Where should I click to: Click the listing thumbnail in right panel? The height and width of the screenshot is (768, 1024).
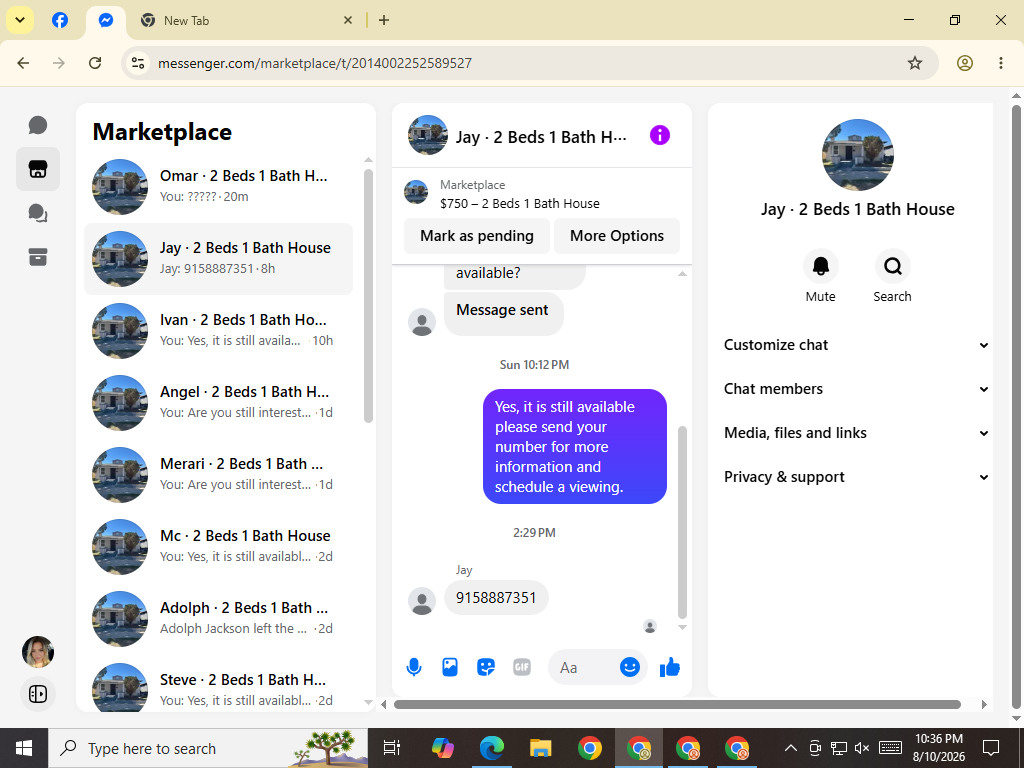[857, 155]
